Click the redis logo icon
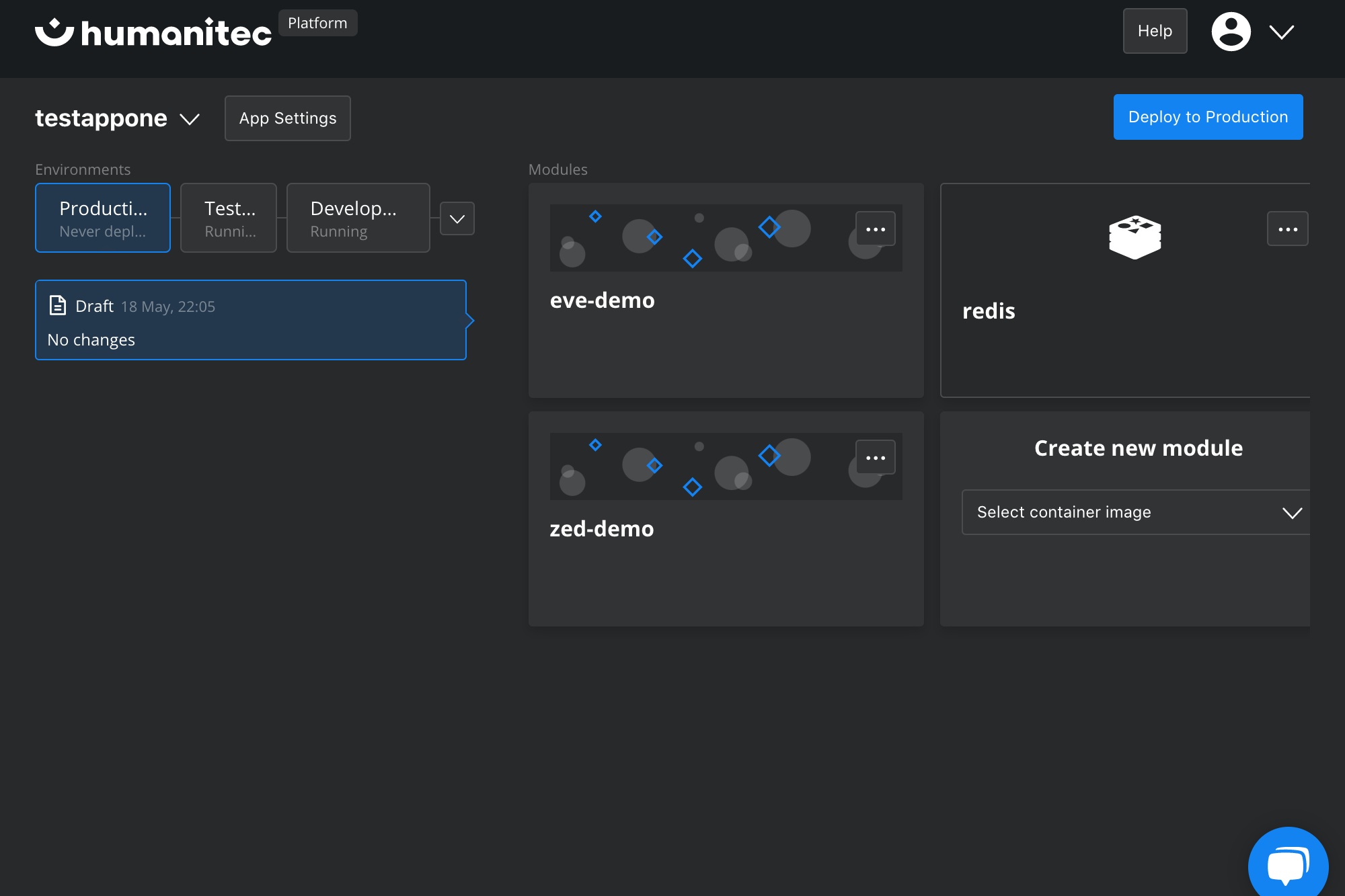The height and width of the screenshot is (896, 1345). point(1135,237)
